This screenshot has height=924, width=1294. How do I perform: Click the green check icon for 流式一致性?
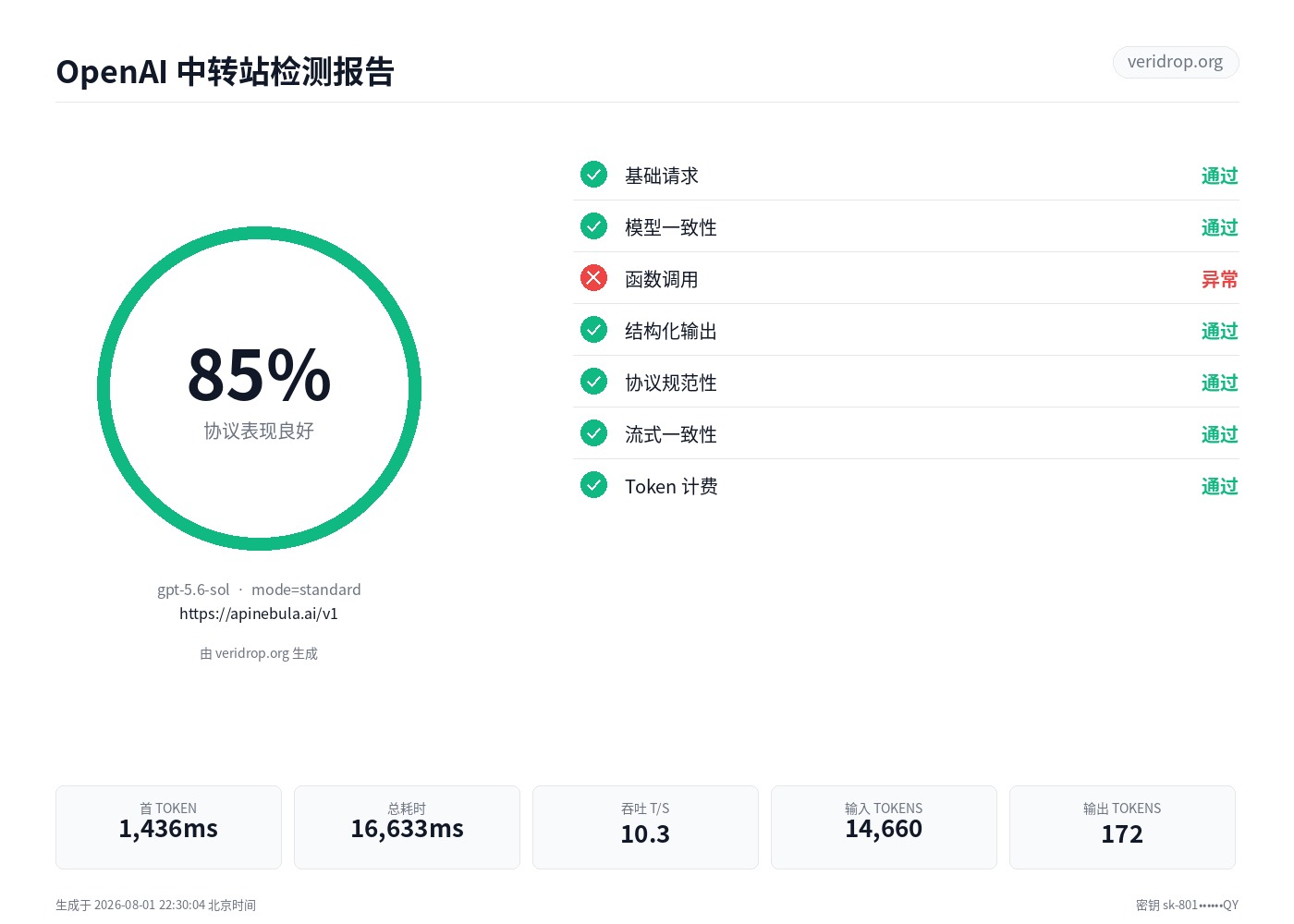[x=593, y=433]
